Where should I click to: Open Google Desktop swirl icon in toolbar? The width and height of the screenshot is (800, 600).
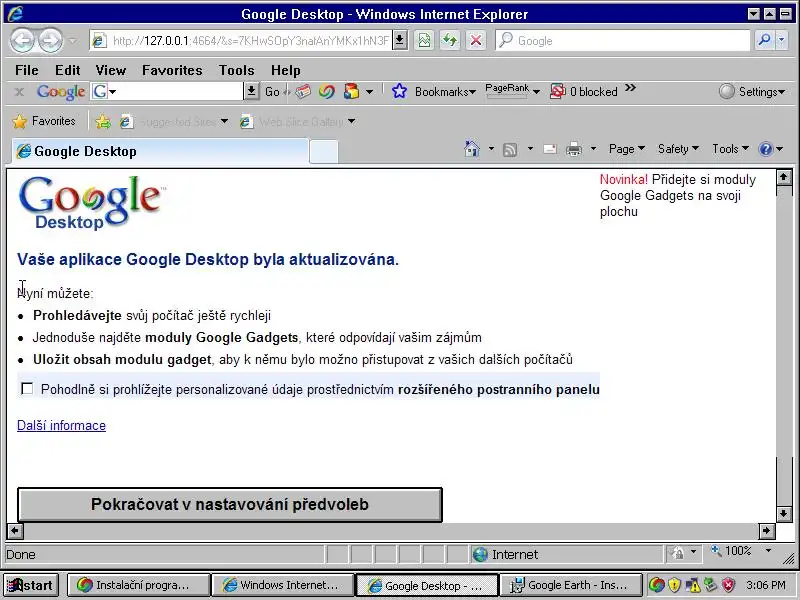click(x=327, y=92)
